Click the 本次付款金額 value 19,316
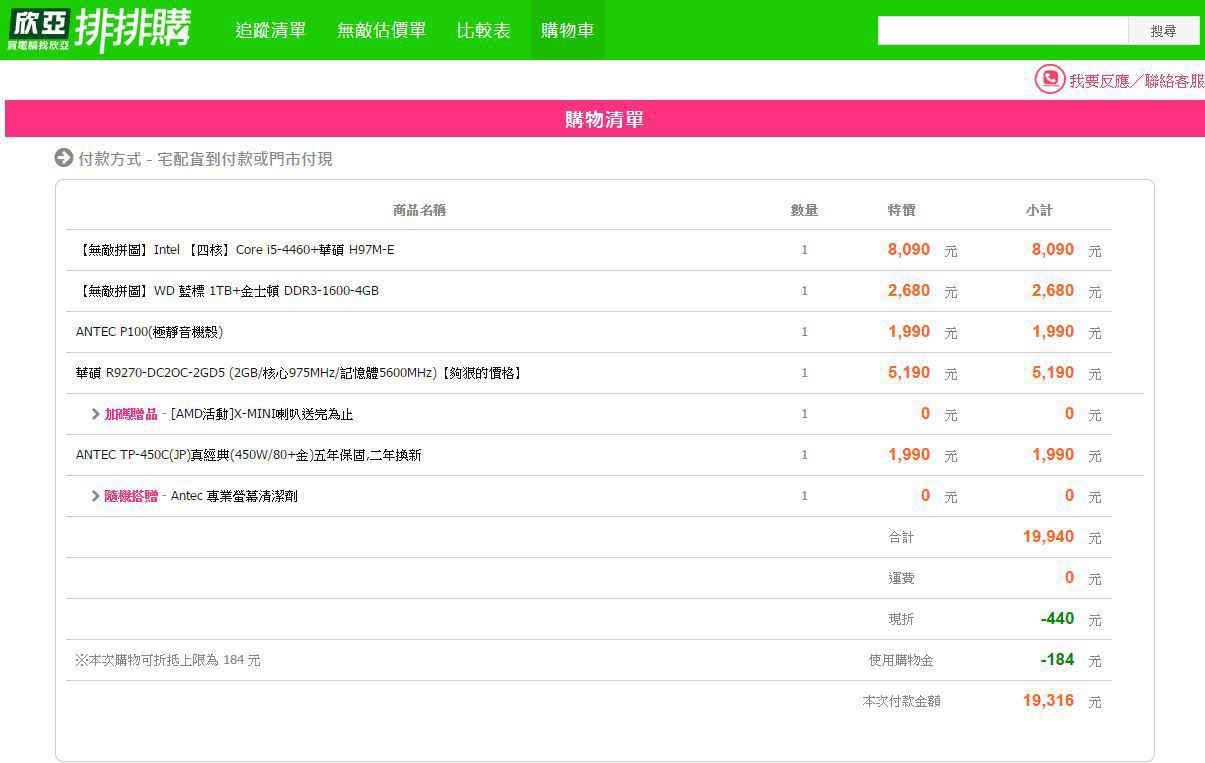1205x763 pixels. pyautogui.click(x=1048, y=701)
